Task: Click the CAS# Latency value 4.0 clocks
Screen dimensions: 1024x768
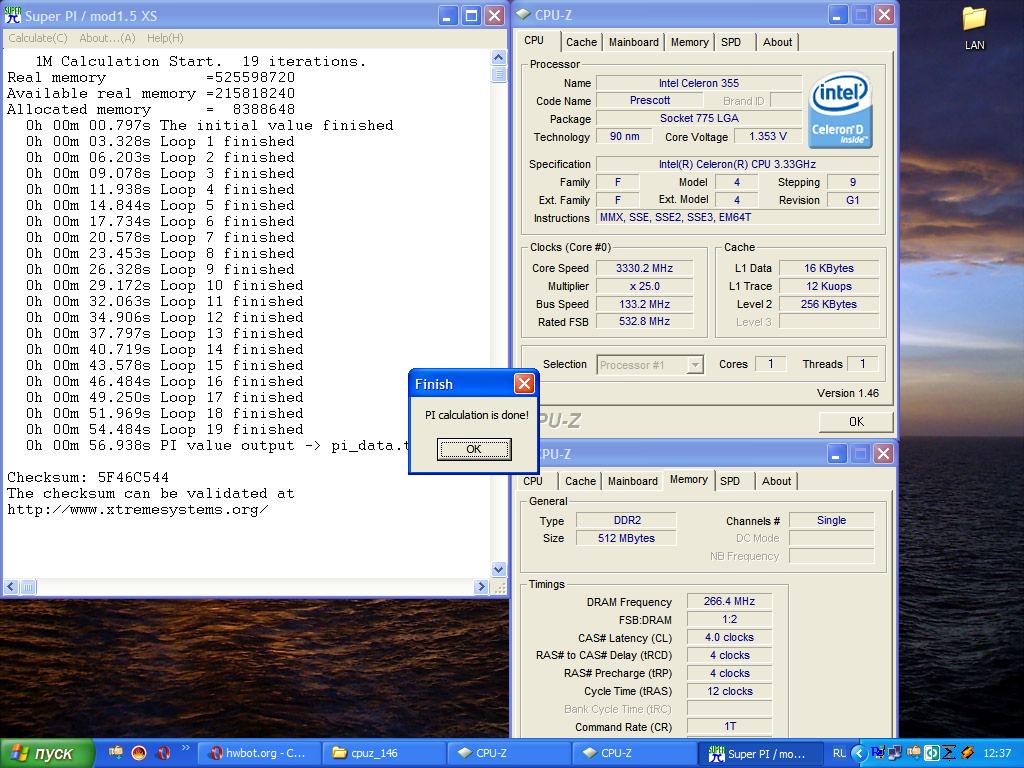Action: click(x=729, y=637)
